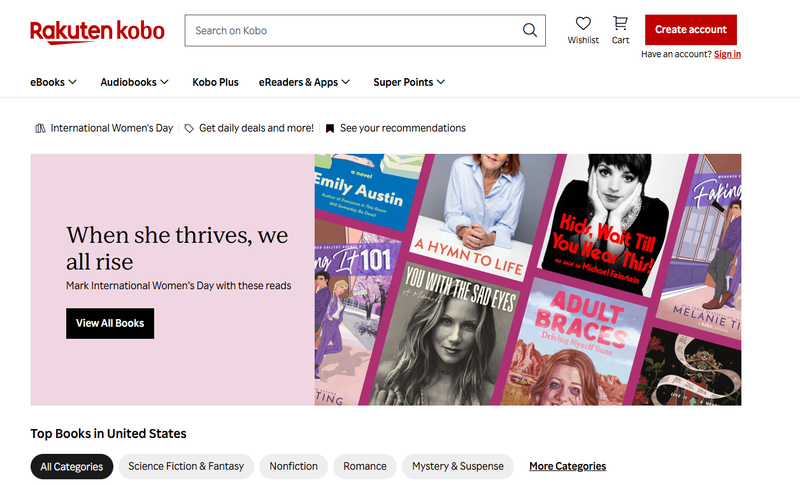
Task: Click the tag icon beside daily deals
Action: click(x=189, y=129)
